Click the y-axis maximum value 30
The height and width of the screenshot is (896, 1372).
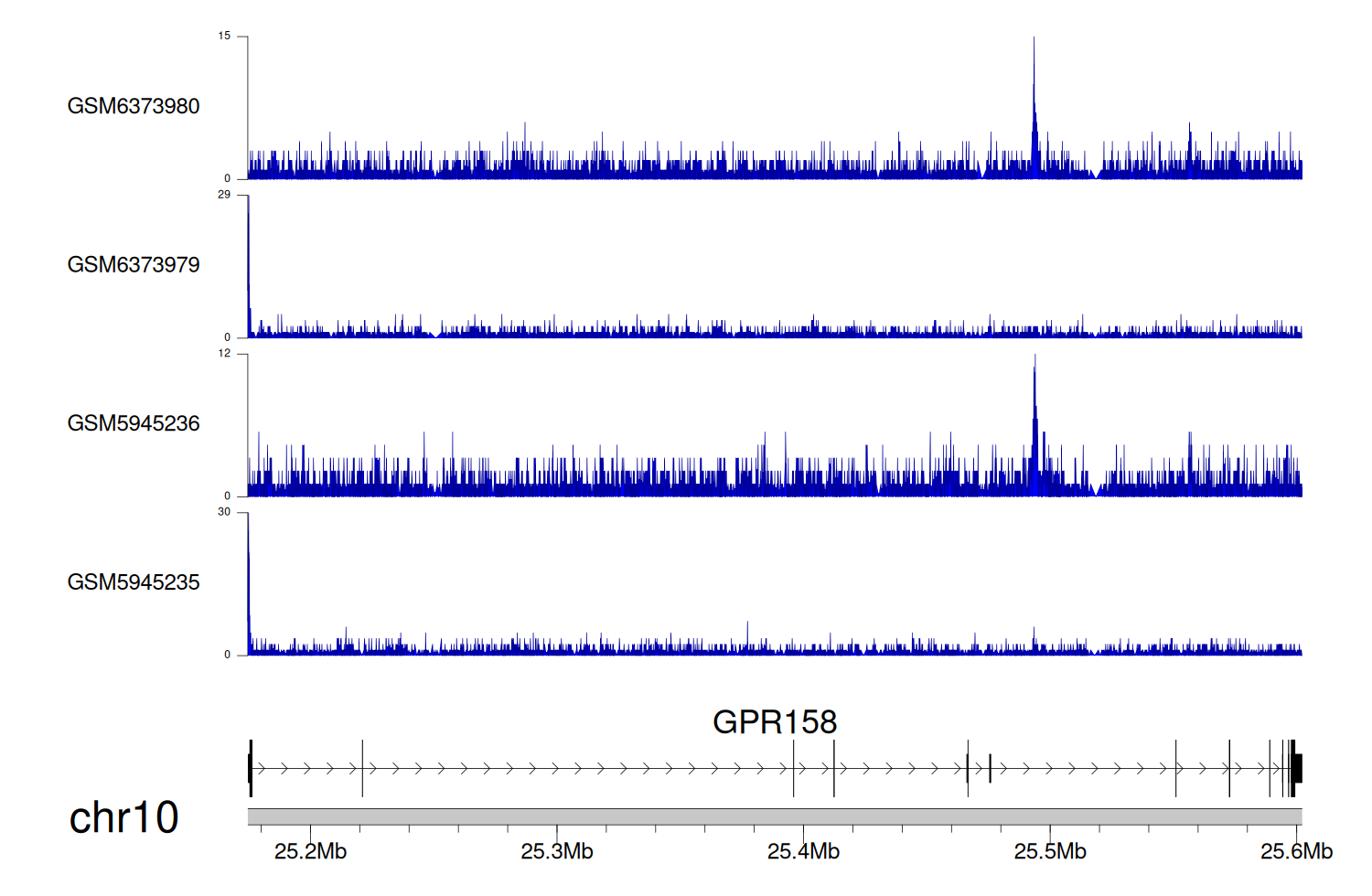[224, 512]
